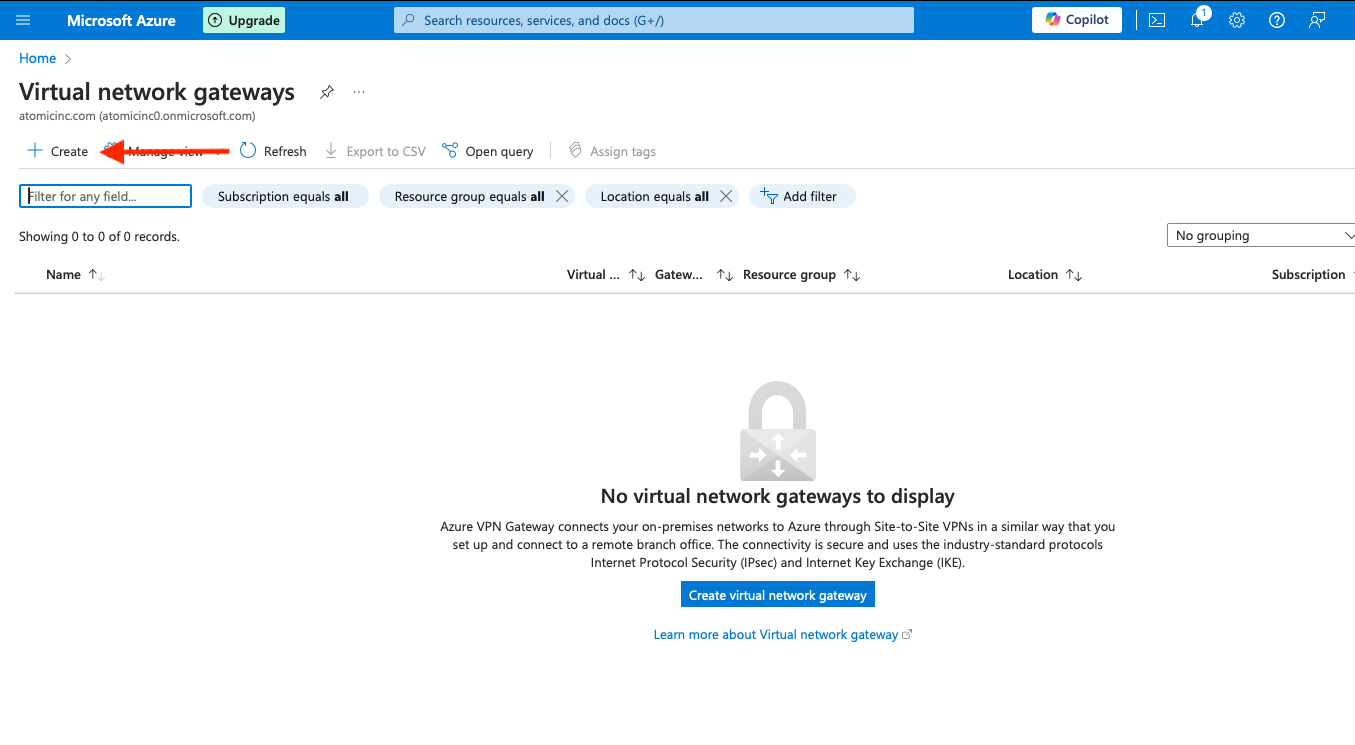Open portal settings gear
1355x745 pixels.
(1237, 20)
